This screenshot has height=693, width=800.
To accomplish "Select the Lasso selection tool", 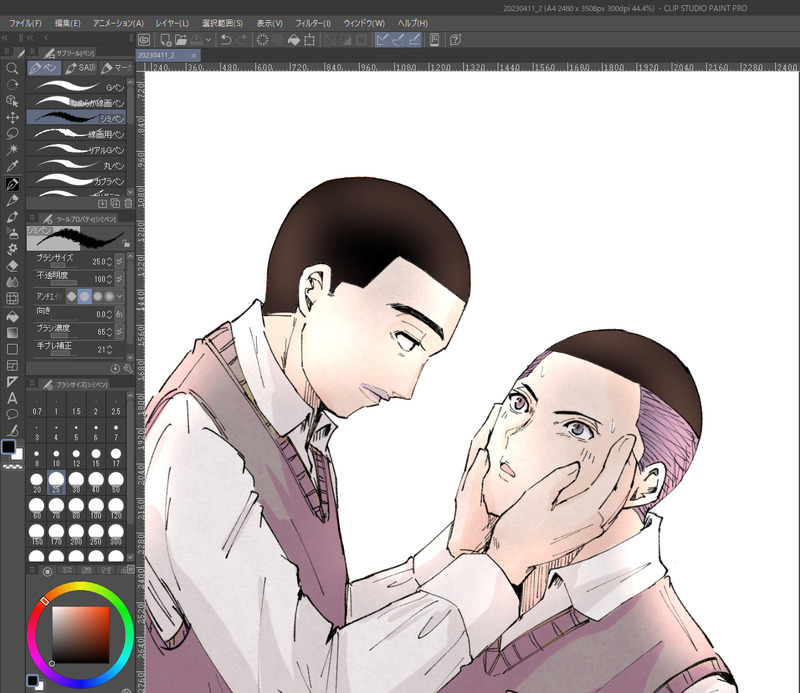I will point(12,134).
